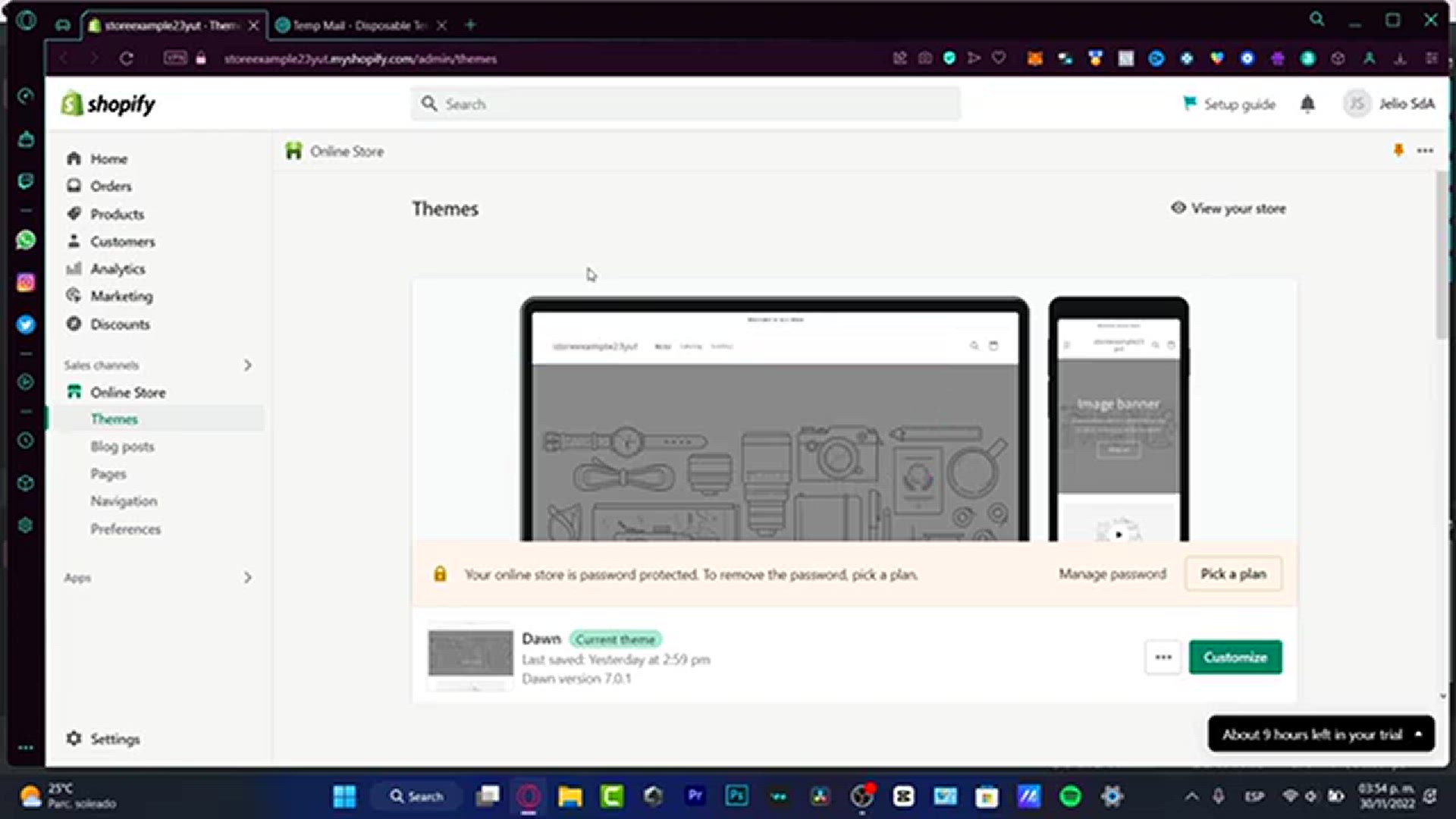Screen dimensions: 1456x819
Task: Click the browser back arrow
Action: (64, 58)
